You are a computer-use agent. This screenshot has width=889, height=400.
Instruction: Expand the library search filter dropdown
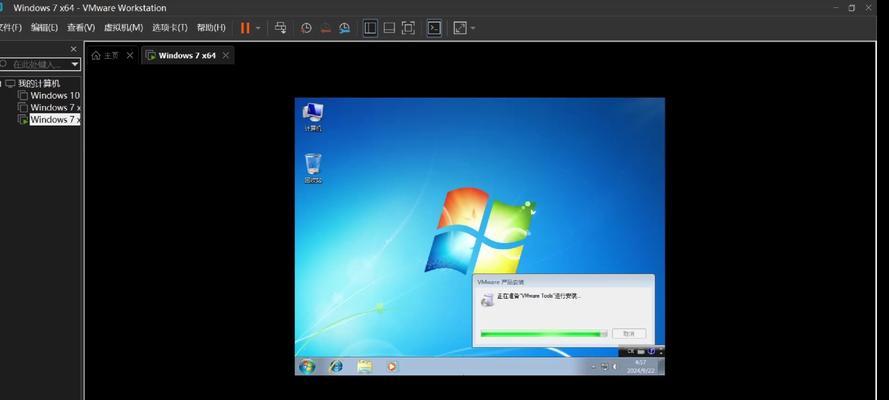[75, 65]
